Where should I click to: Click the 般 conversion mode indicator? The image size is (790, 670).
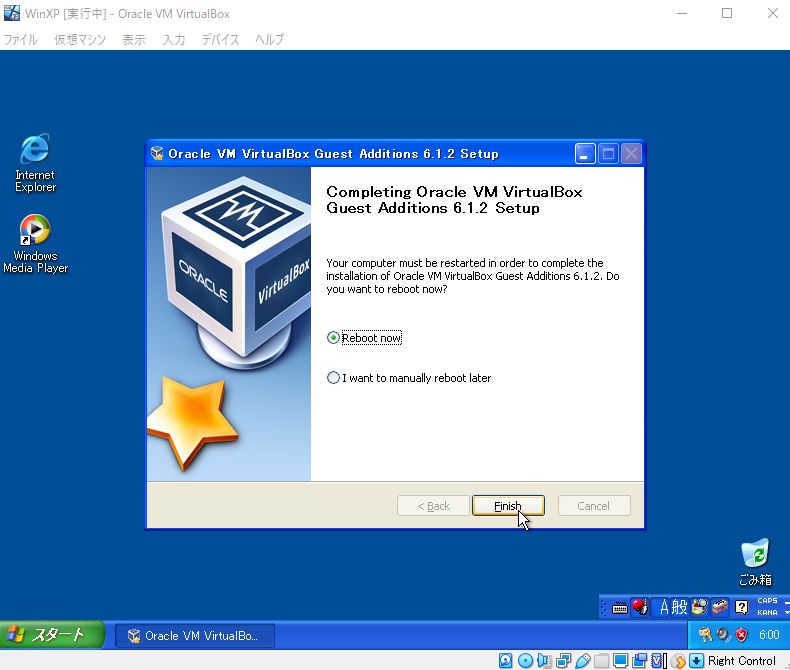(680, 607)
